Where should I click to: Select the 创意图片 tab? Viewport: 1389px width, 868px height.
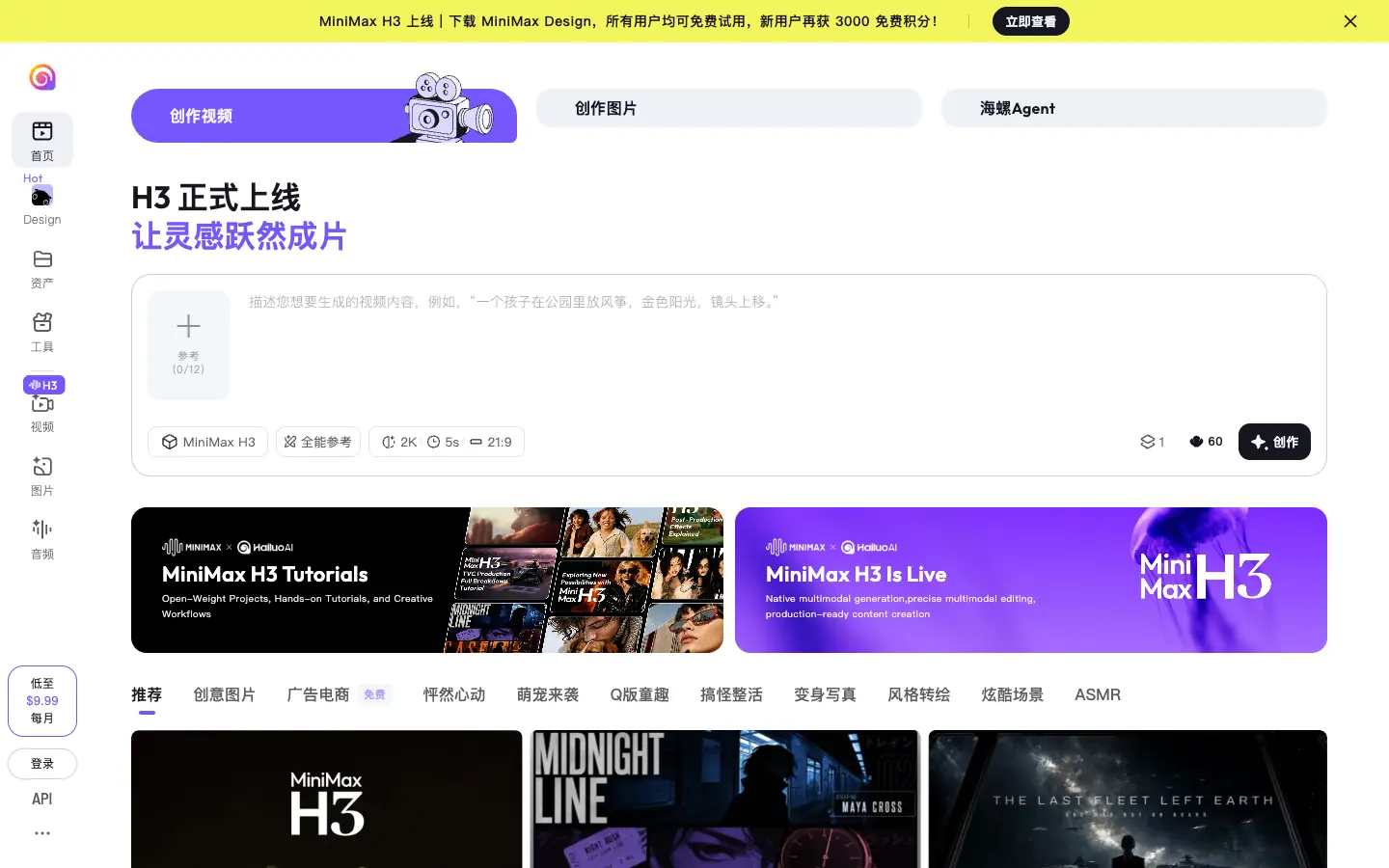[x=224, y=694]
